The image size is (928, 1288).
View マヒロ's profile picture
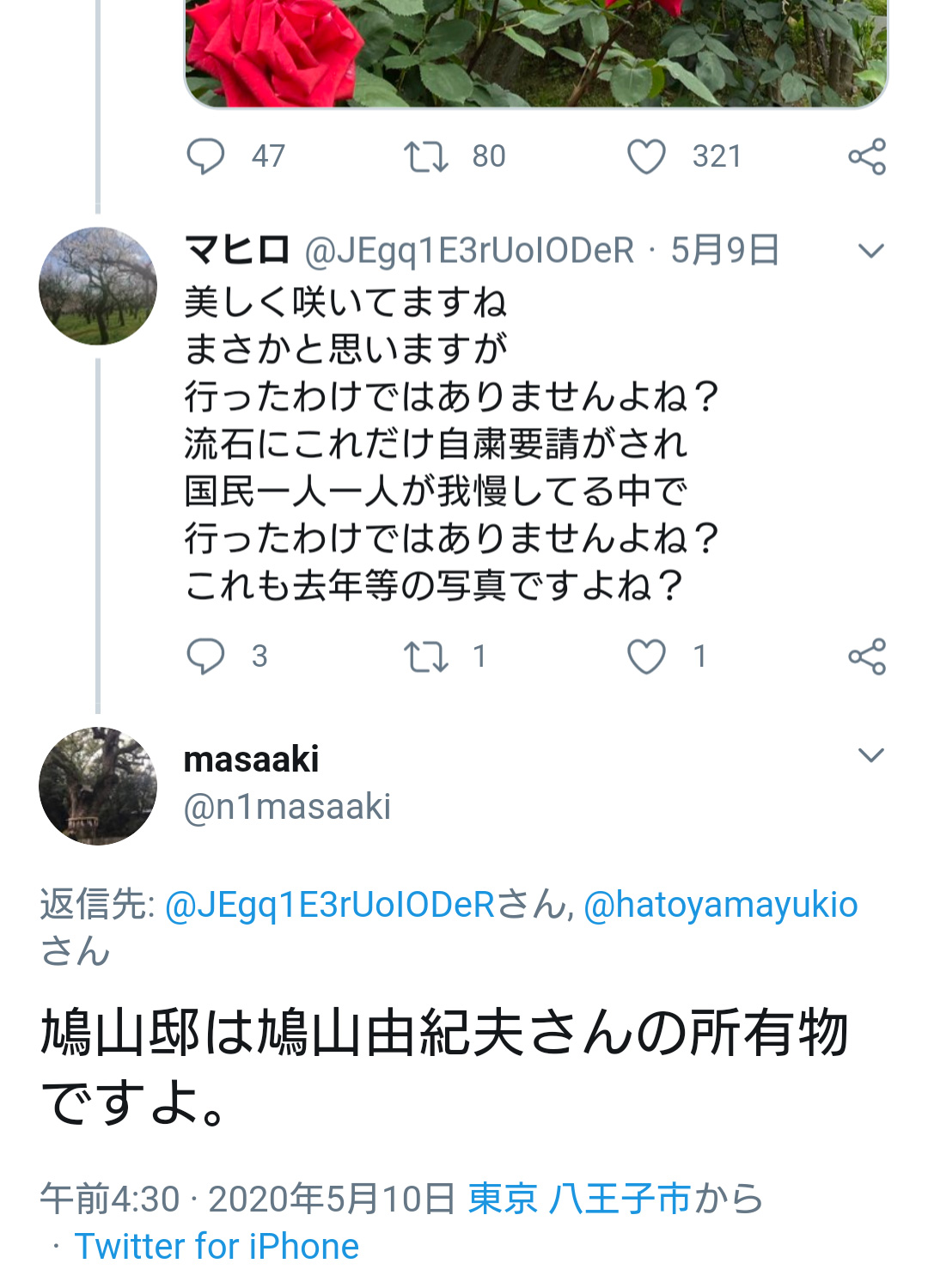click(x=98, y=286)
